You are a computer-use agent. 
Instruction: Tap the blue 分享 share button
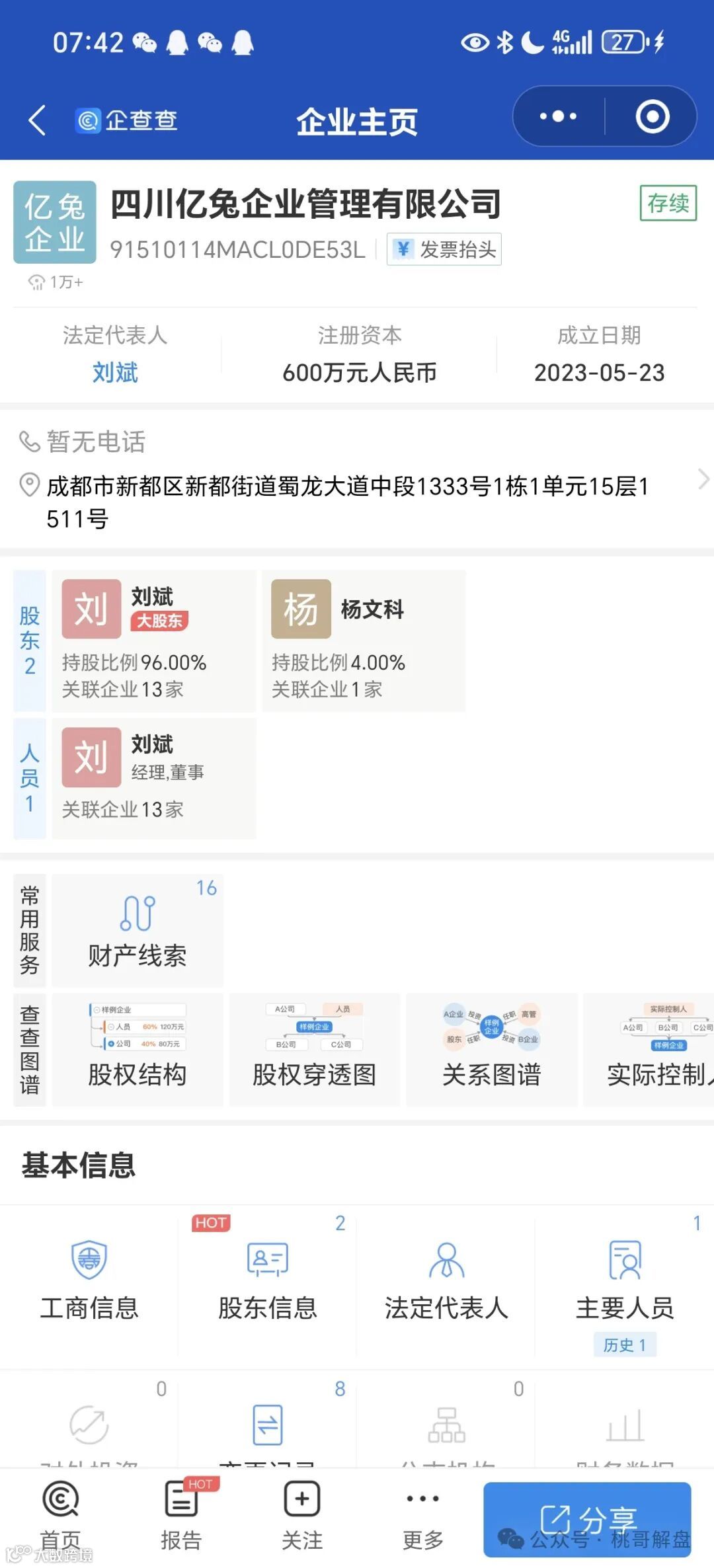(x=587, y=1519)
